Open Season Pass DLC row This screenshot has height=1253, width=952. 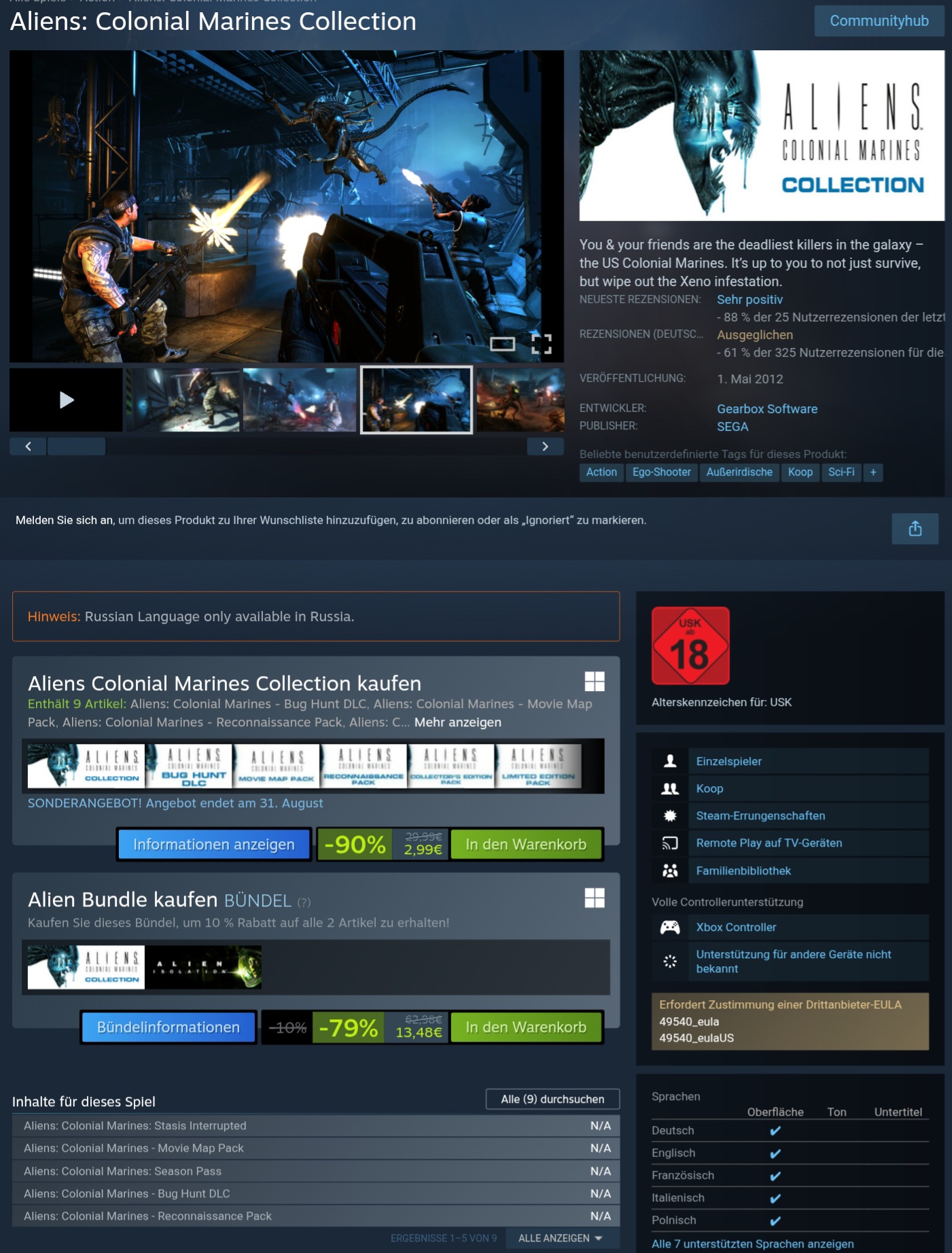tap(316, 1171)
